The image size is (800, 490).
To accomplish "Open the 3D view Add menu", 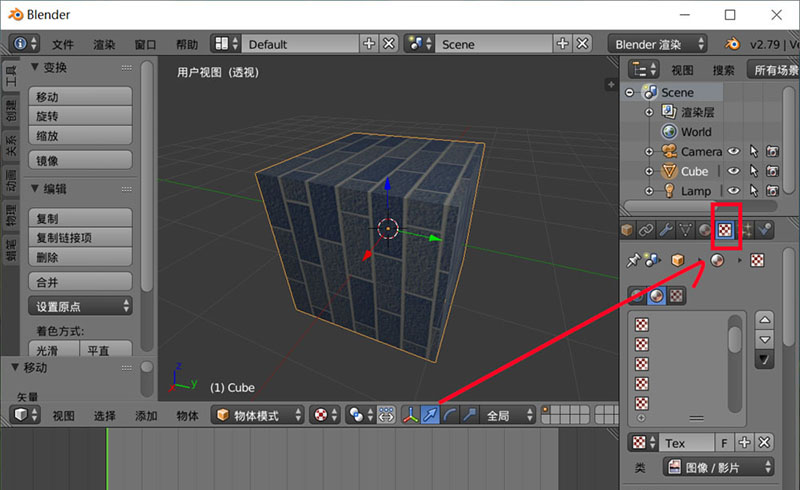I will coord(146,415).
